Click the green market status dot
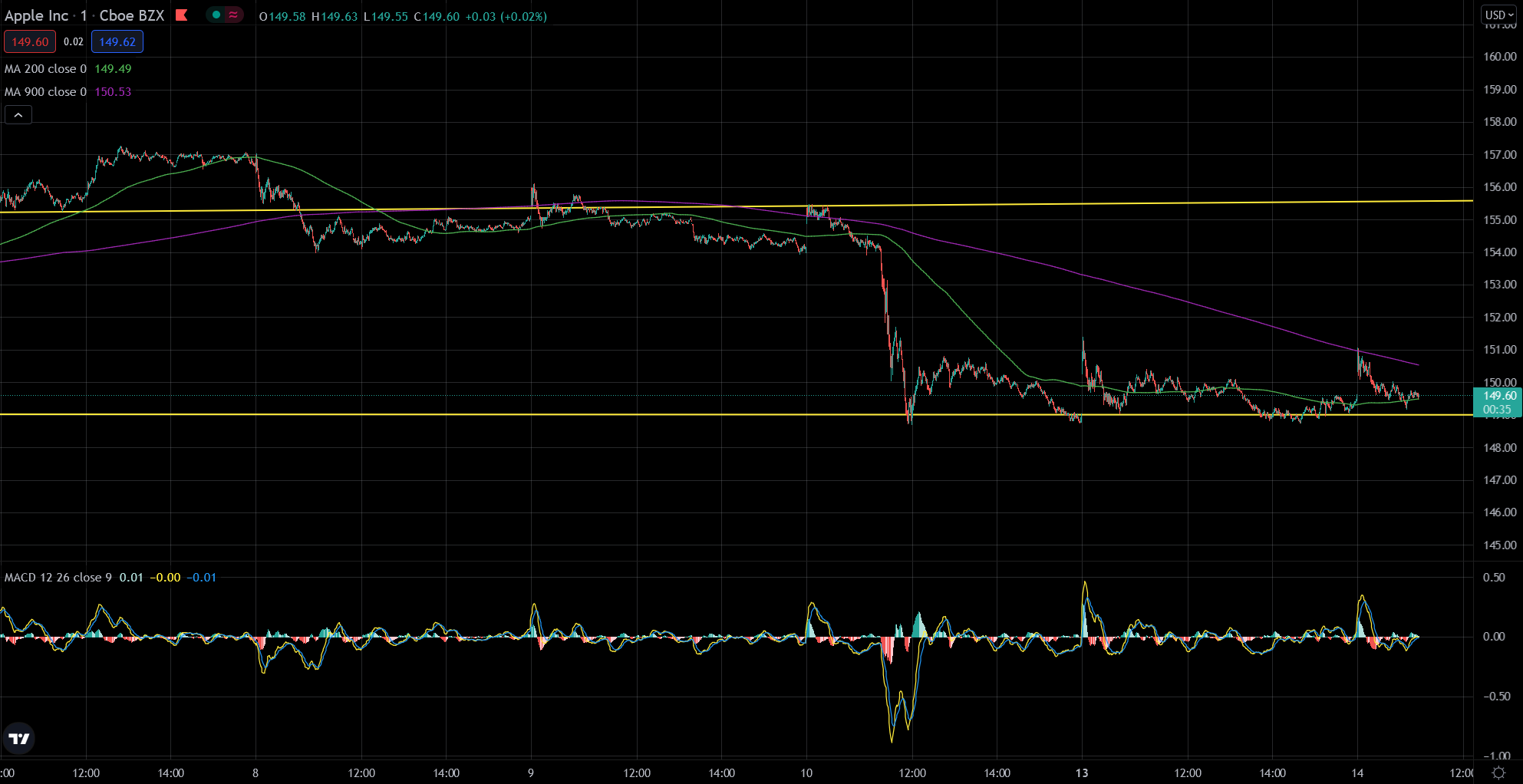The height and width of the screenshot is (784, 1523). tap(216, 15)
